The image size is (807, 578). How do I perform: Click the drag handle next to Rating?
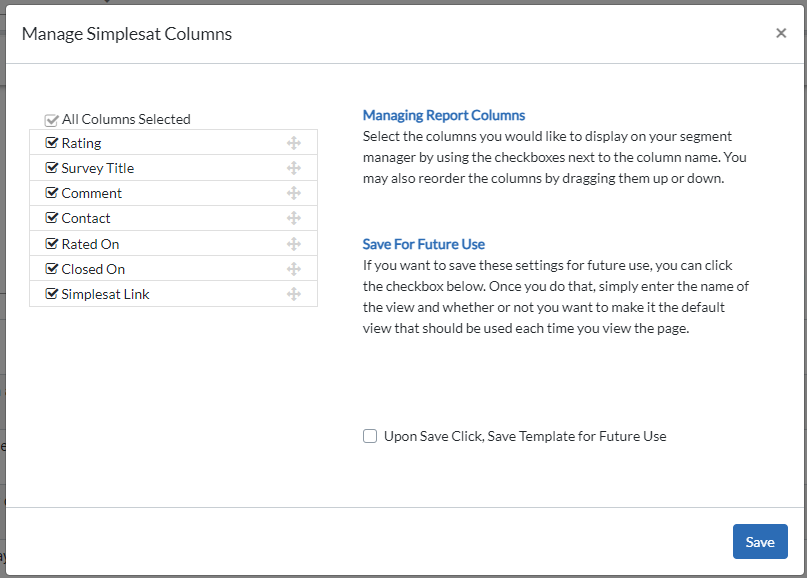point(294,142)
